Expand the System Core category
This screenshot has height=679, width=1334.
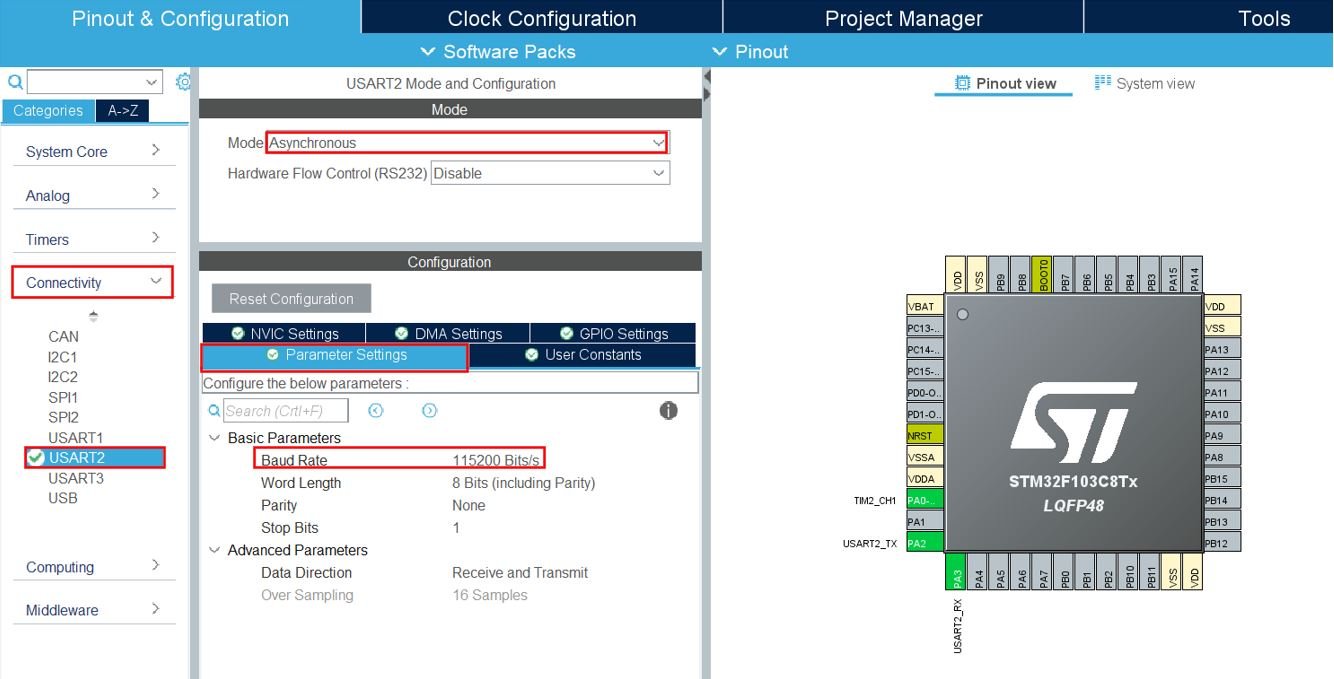click(94, 151)
